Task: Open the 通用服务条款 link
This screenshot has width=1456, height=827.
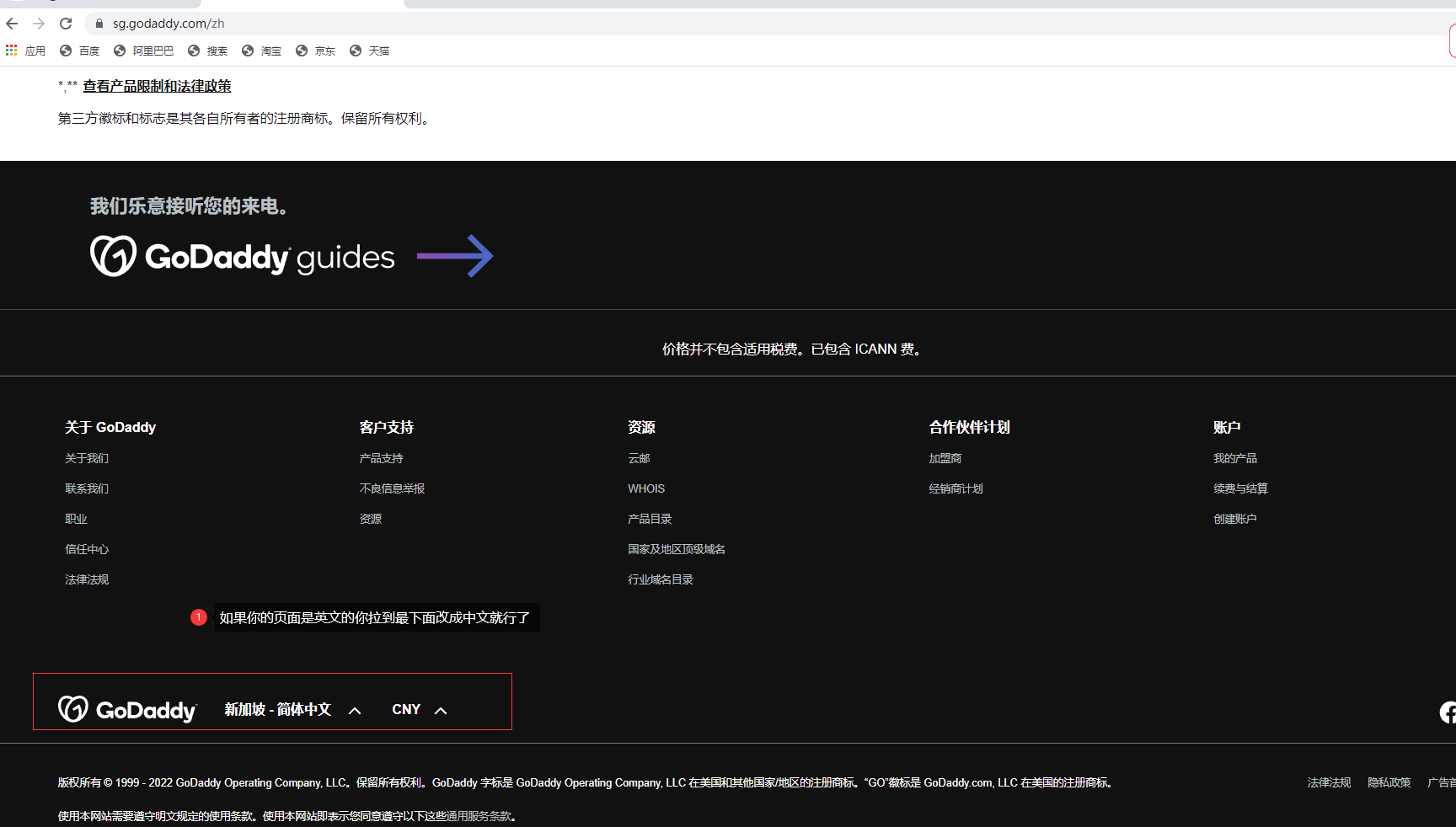Action: click(479, 816)
